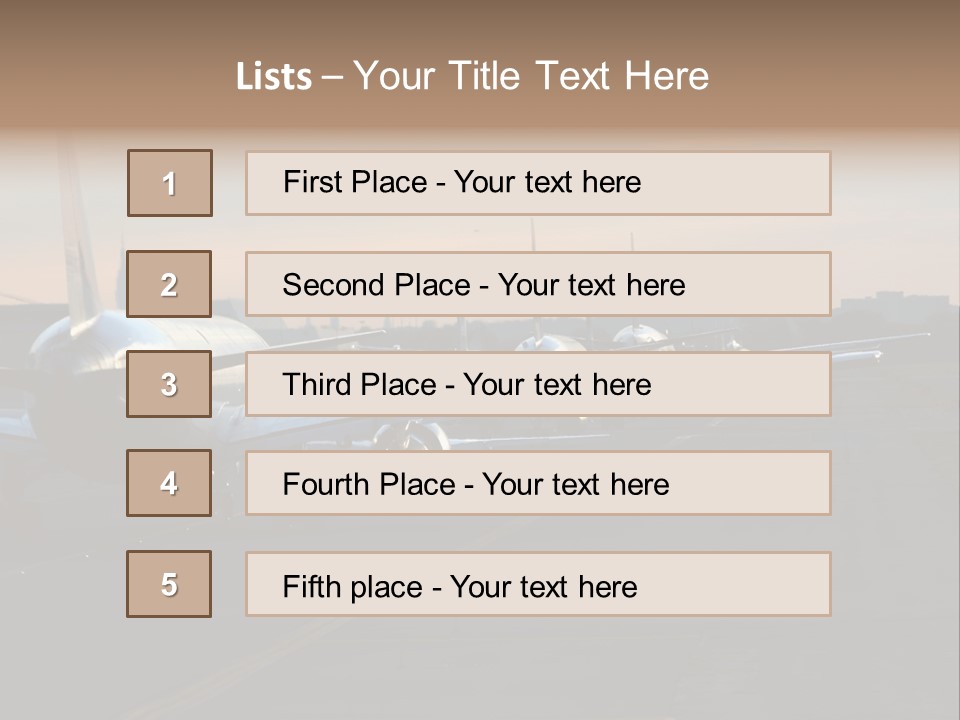Screen dimensions: 960x720
Task: Select the number 4 square
Action: 169,483
